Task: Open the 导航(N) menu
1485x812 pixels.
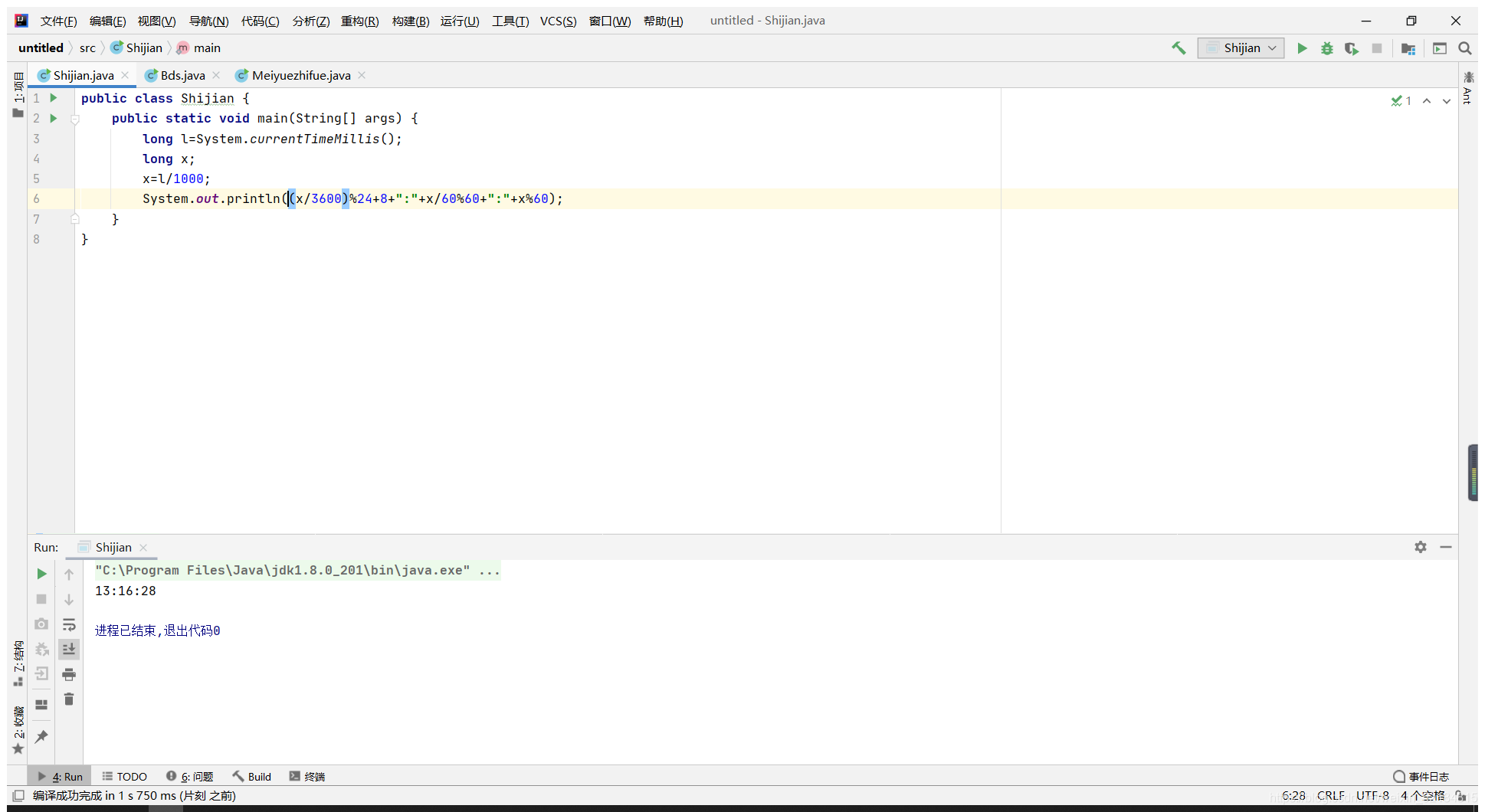Action: [208, 21]
